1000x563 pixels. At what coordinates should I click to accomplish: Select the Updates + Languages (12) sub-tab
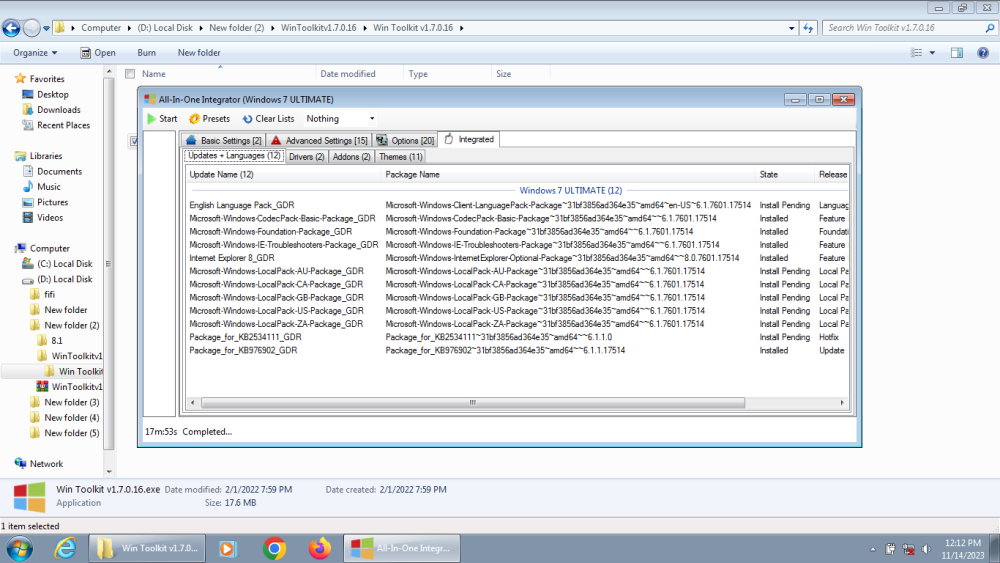coord(234,156)
